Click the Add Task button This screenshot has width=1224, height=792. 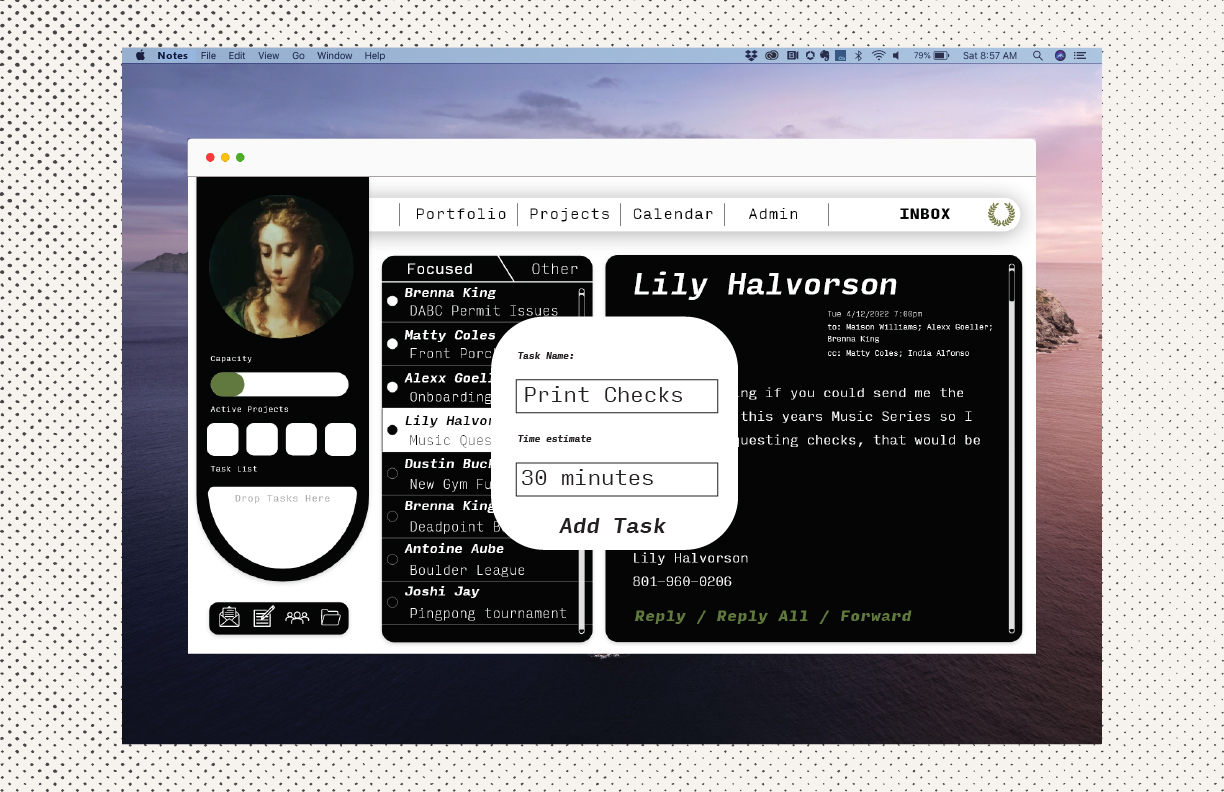click(613, 526)
